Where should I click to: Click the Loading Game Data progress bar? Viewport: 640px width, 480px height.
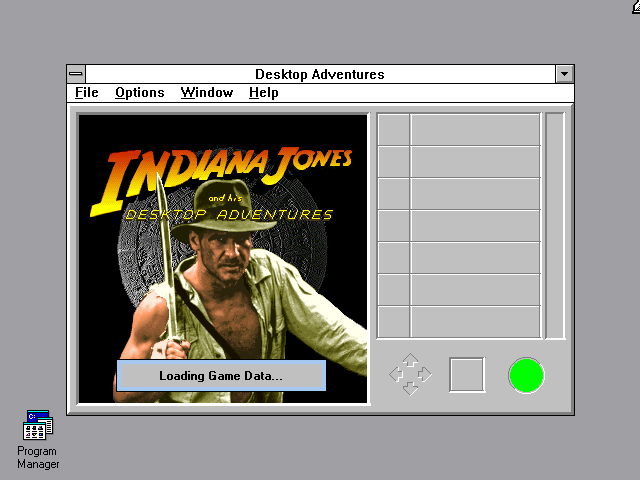[x=221, y=375]
